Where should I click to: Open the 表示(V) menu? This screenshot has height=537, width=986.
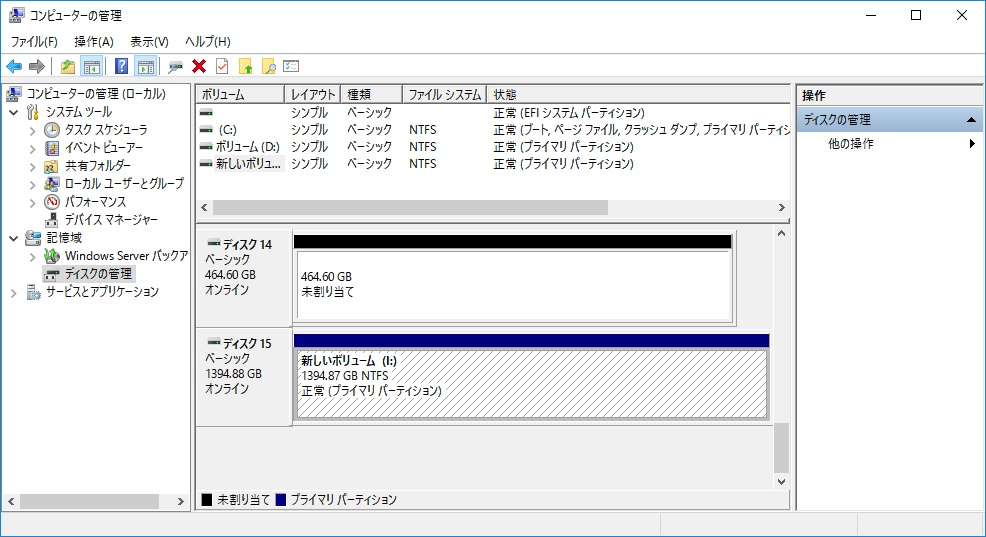coord(149,42)
